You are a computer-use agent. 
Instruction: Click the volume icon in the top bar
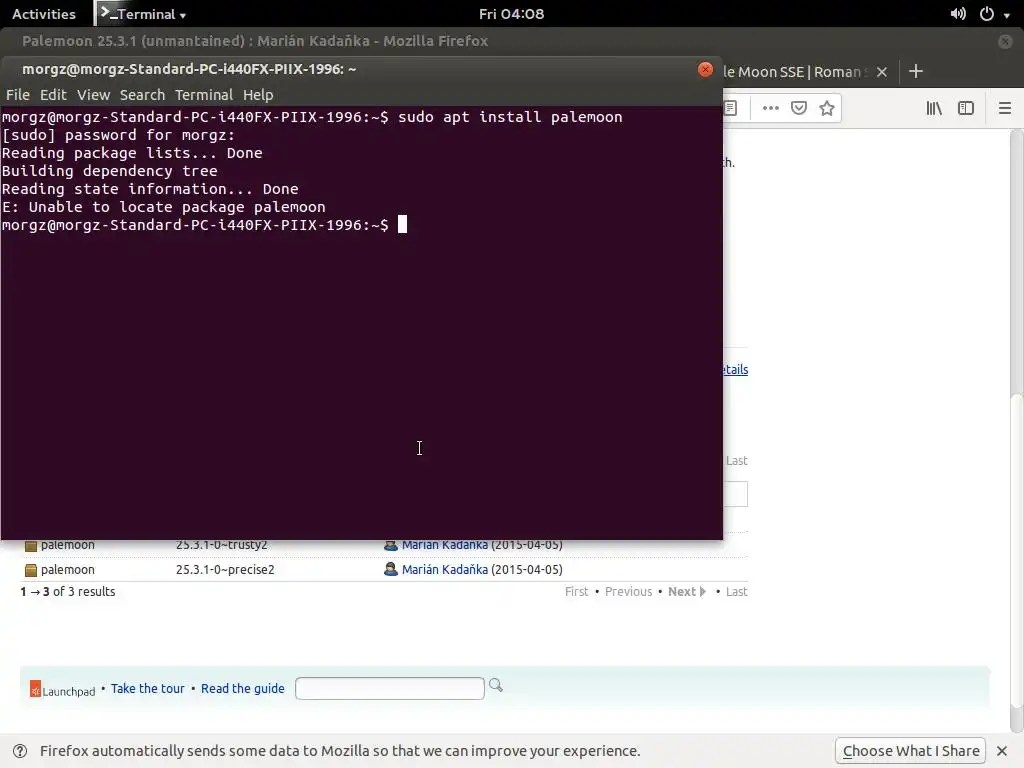point(958,14)
